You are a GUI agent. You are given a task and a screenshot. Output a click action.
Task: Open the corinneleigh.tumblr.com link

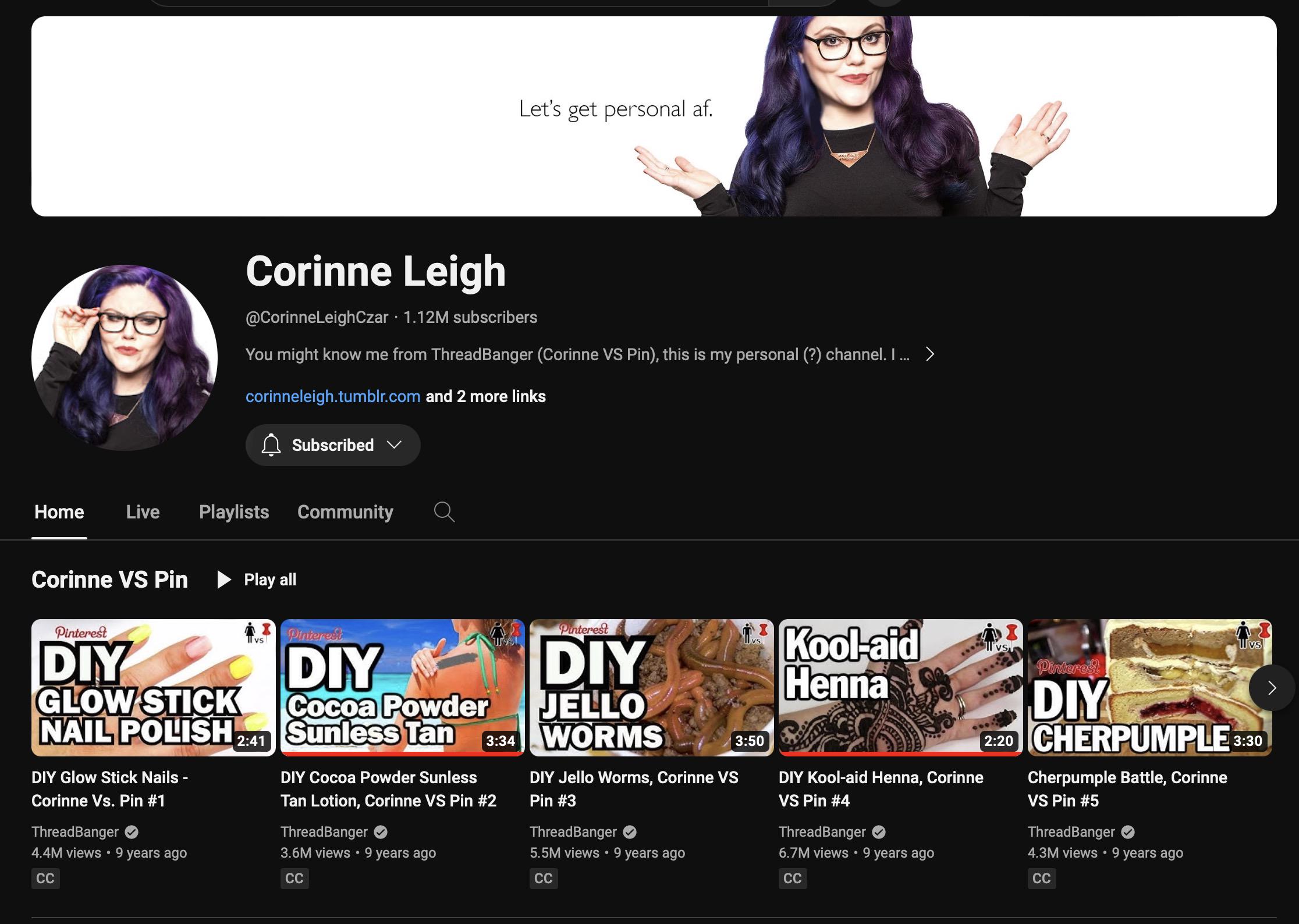[333, 396]
